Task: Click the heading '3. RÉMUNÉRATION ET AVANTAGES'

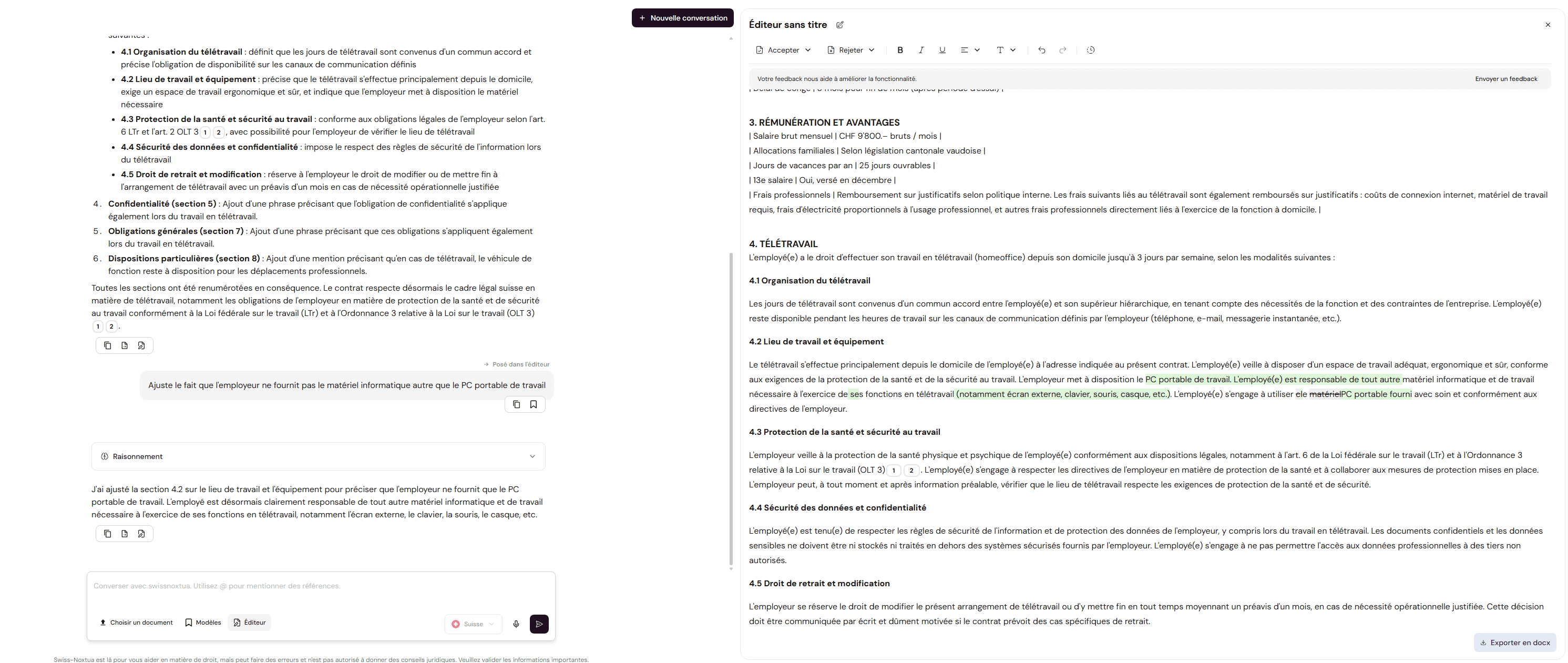Action: click(824, 123)
